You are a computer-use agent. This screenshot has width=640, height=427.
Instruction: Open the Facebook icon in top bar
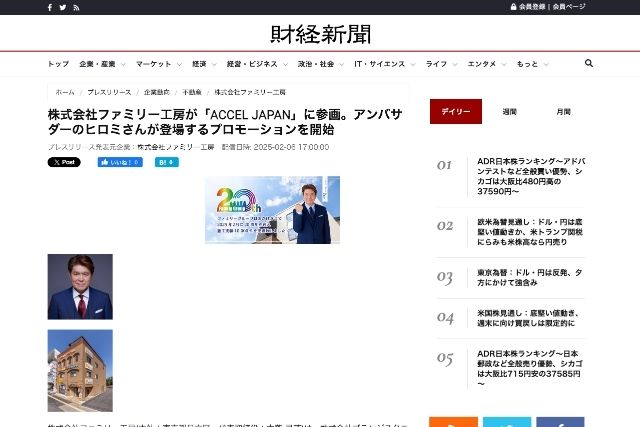(50, 7)
